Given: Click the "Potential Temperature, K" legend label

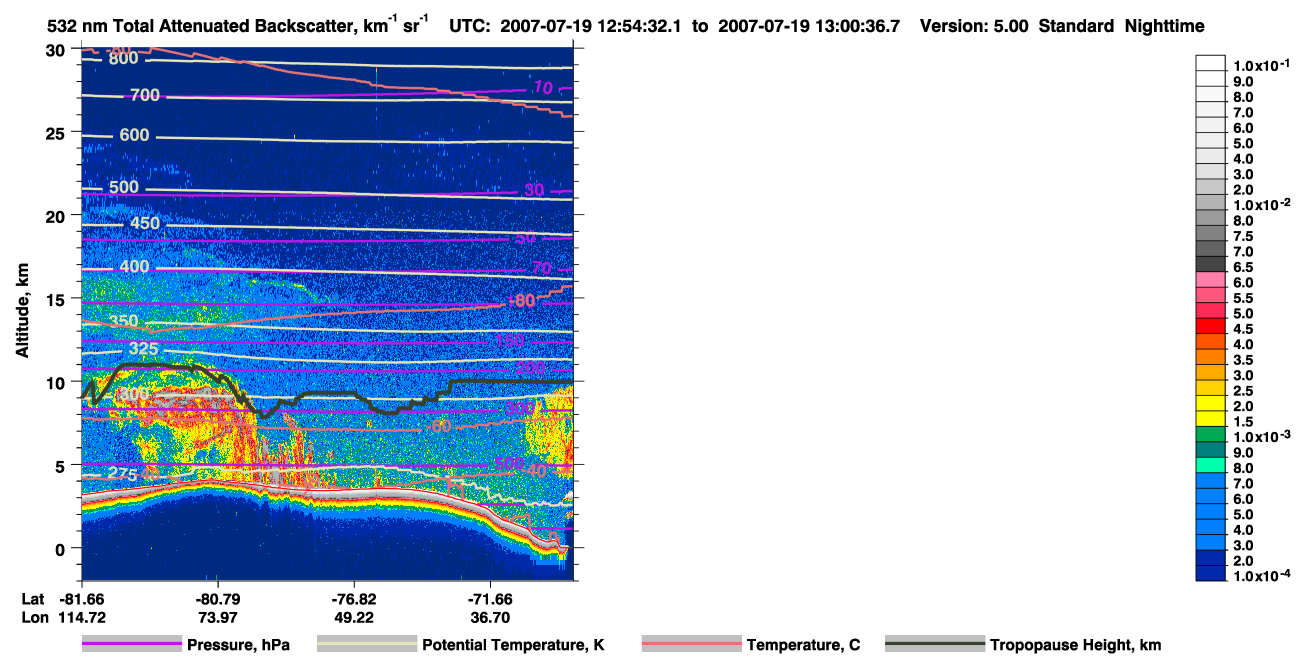Looking at the screenshot, I should (513, 645).
